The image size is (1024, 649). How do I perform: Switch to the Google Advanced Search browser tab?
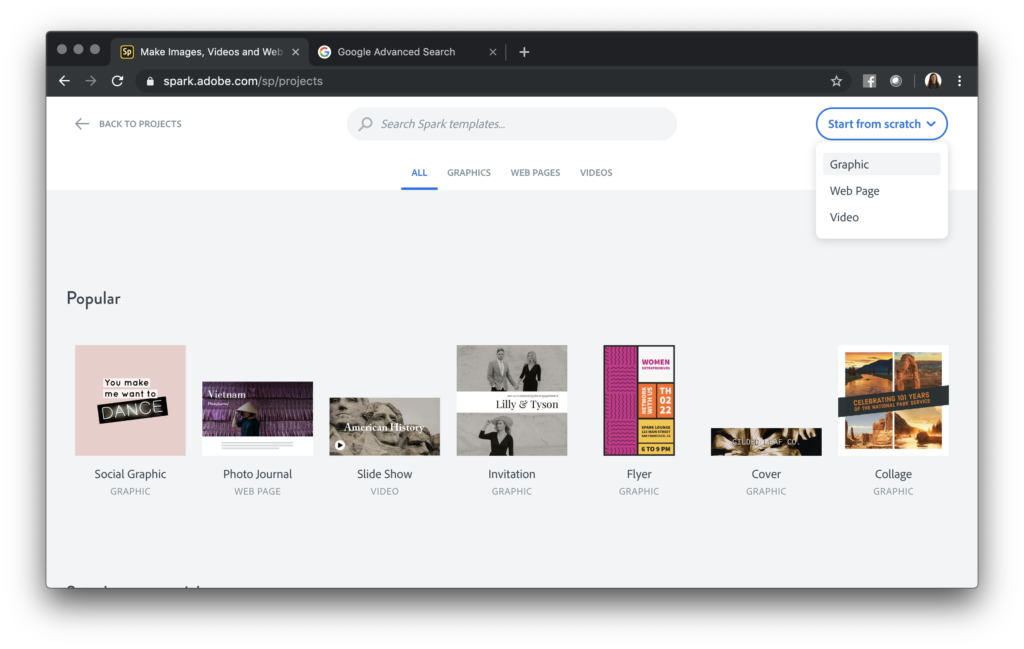pos(398,51)
